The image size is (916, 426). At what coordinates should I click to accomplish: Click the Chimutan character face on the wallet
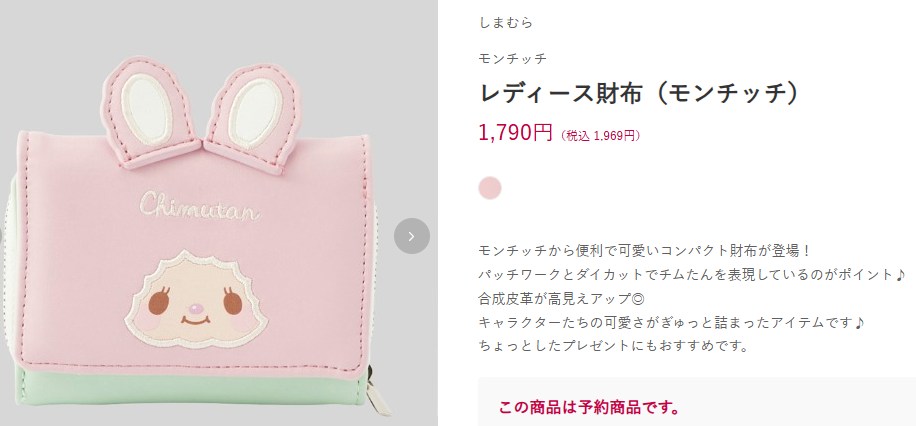(196, 303)
